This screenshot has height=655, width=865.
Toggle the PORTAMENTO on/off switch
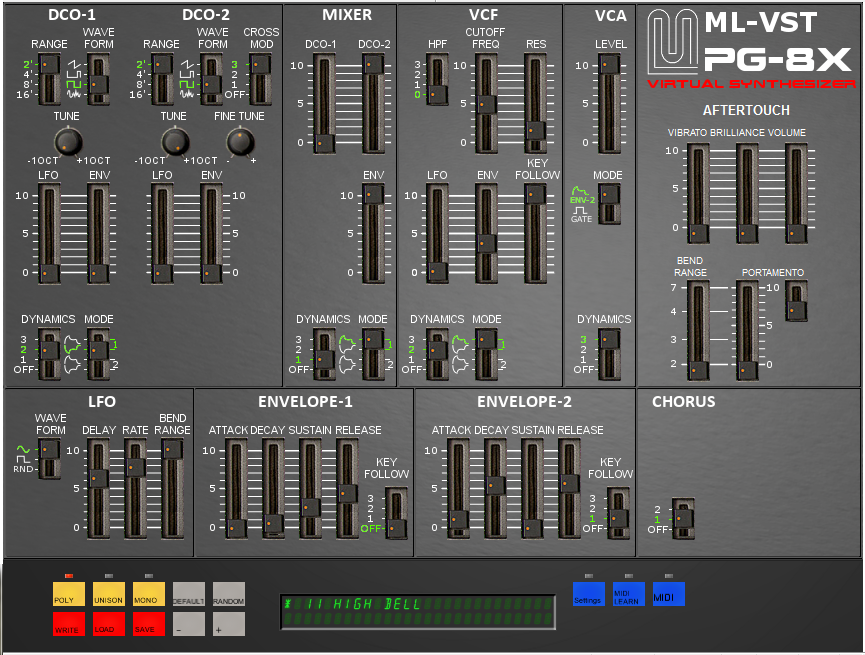click(x=797, y=301)
